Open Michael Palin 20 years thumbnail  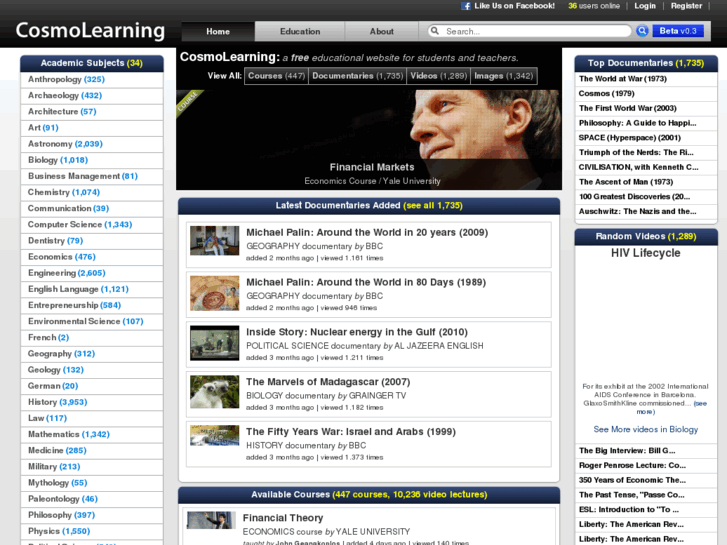click(x=215, y=240)
